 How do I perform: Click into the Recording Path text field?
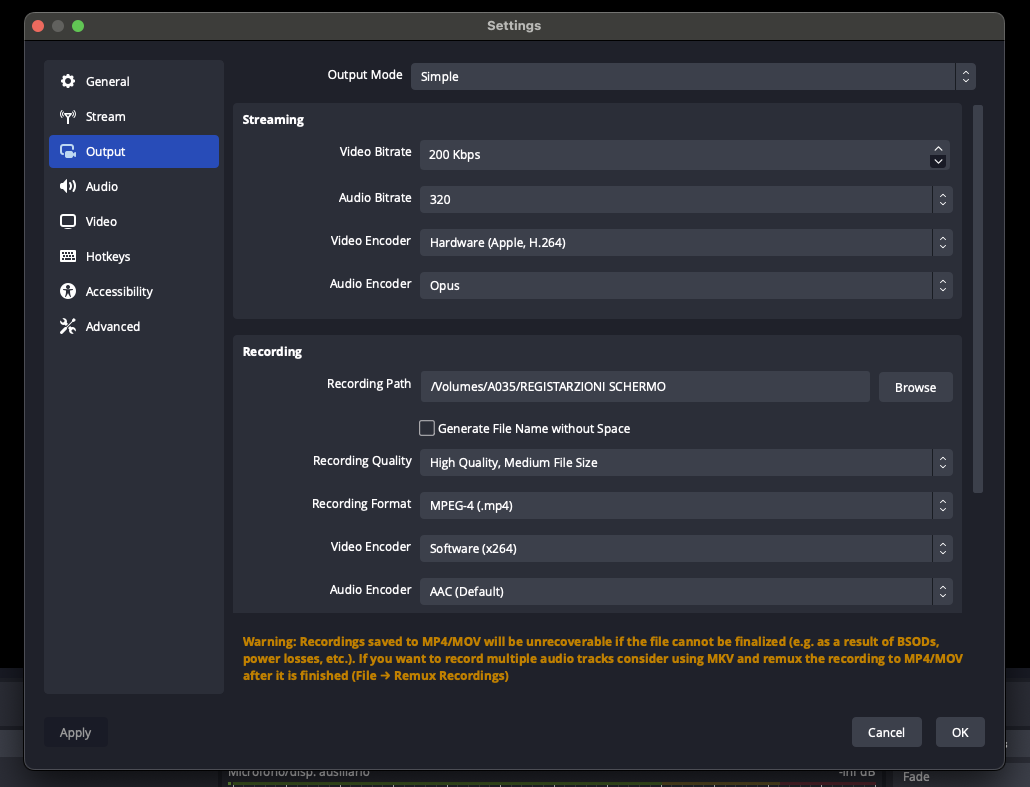pos(644,387)
